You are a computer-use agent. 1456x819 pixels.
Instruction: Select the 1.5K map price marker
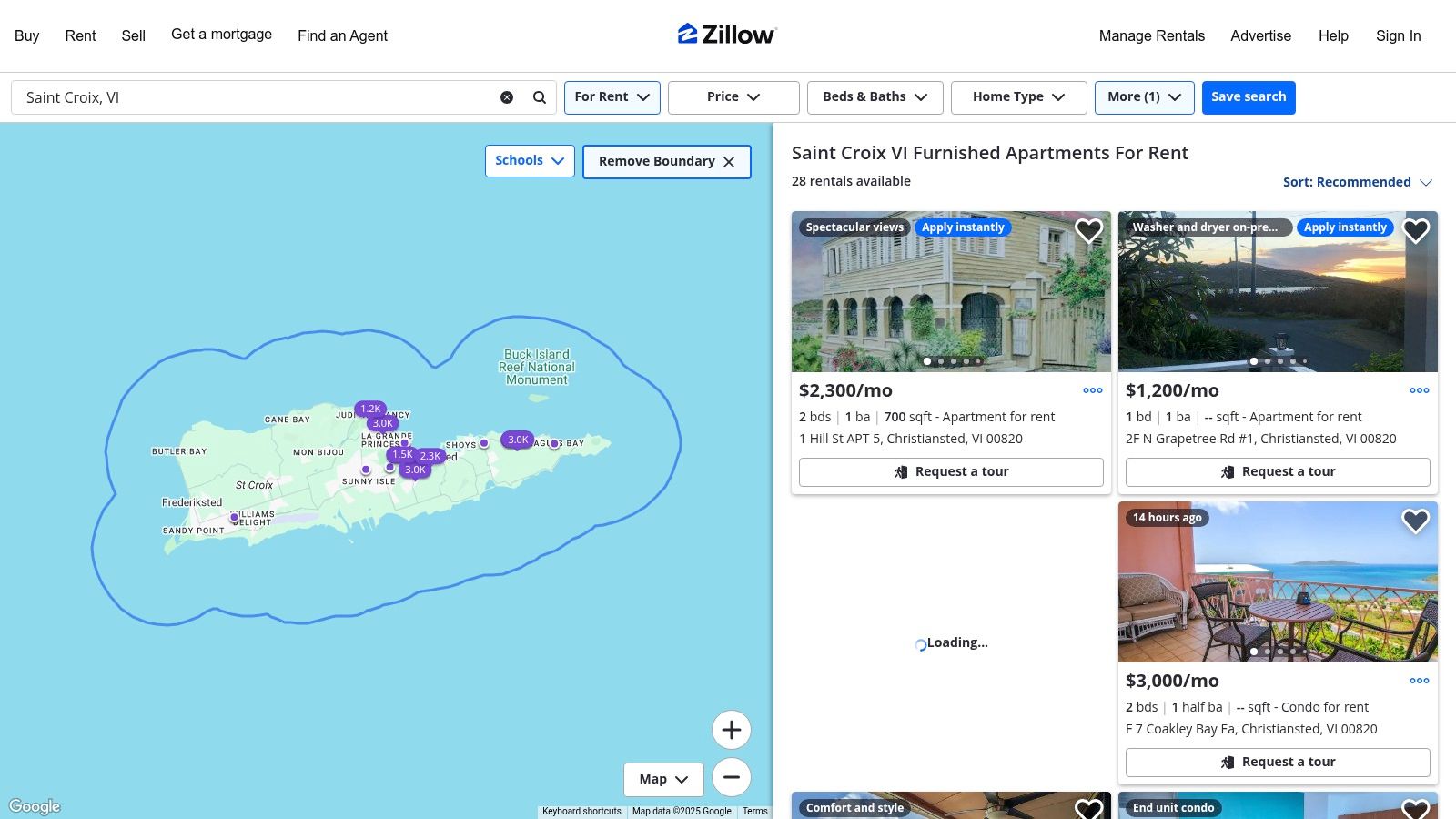[402, 454]
